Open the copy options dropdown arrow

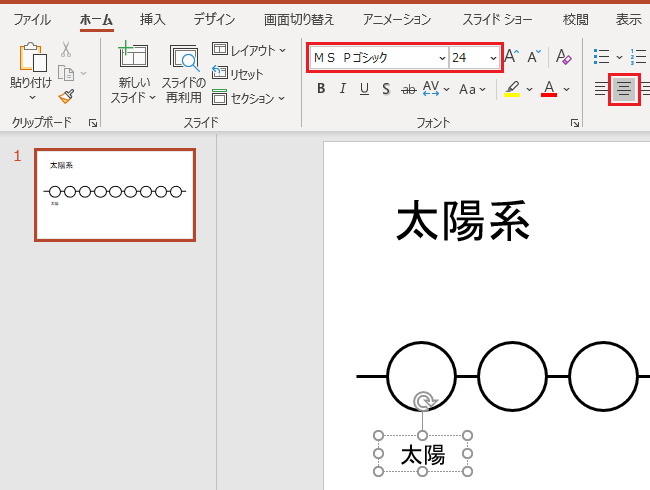tap(83, 73)
